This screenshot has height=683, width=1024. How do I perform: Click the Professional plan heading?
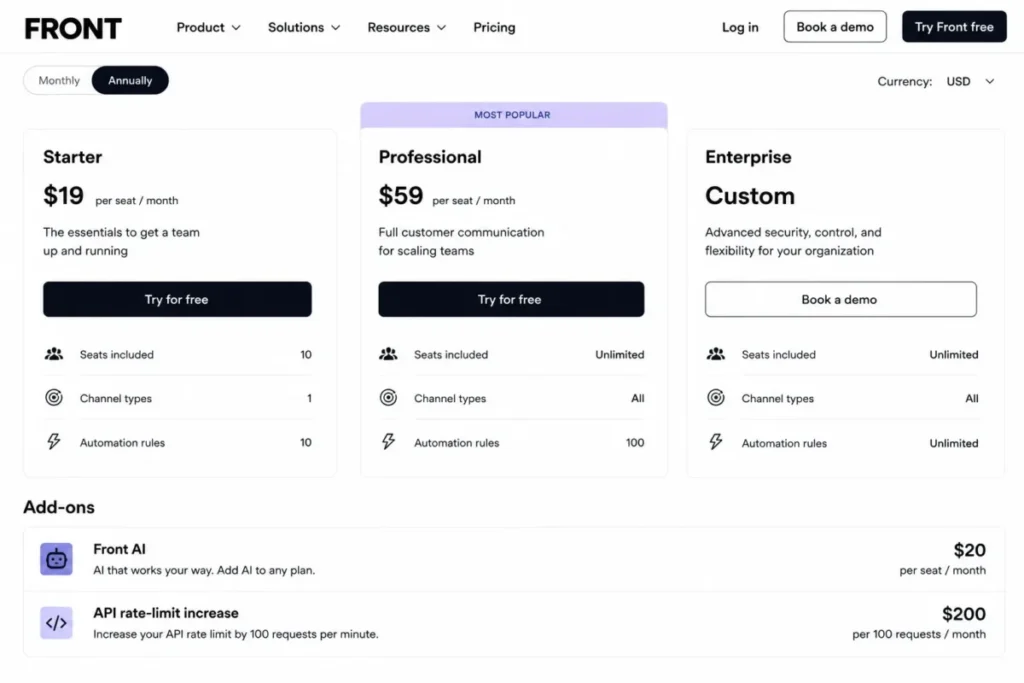[x=430, y=157]
